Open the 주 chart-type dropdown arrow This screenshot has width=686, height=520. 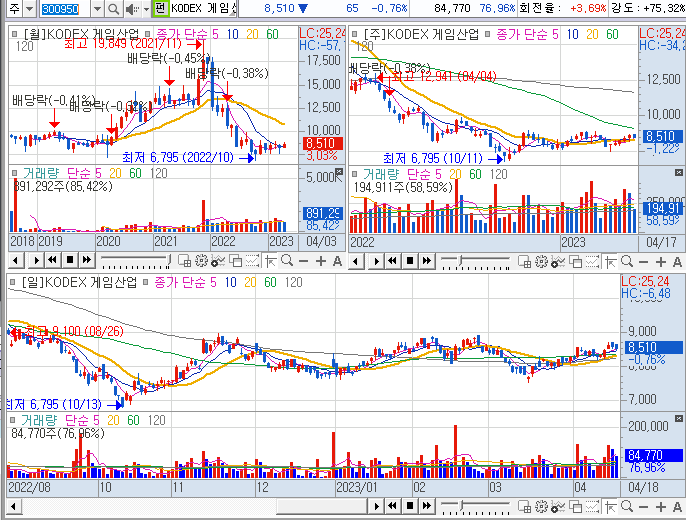tap(29, 8)
